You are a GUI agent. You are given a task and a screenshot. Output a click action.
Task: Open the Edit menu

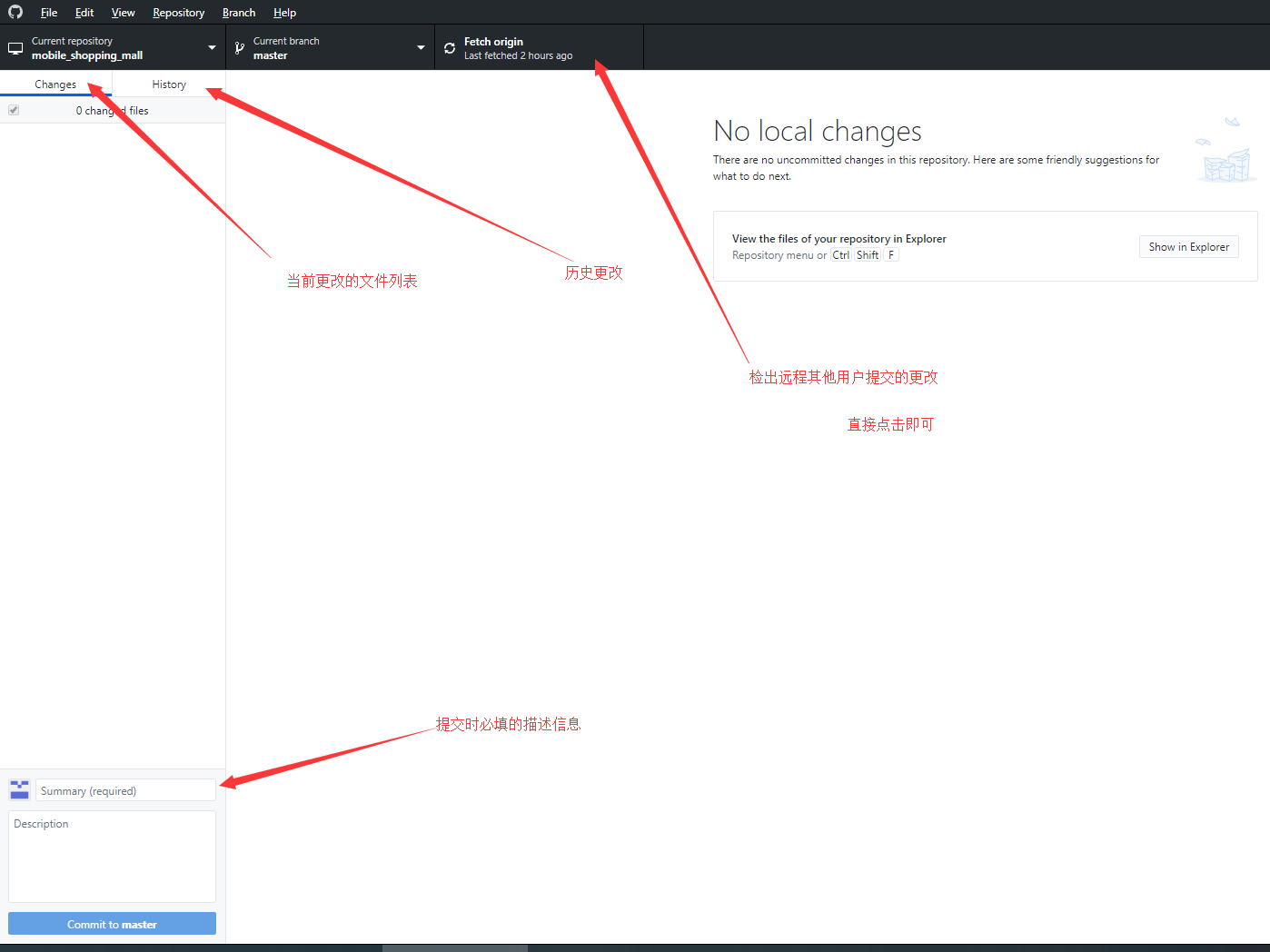point(84,13)
